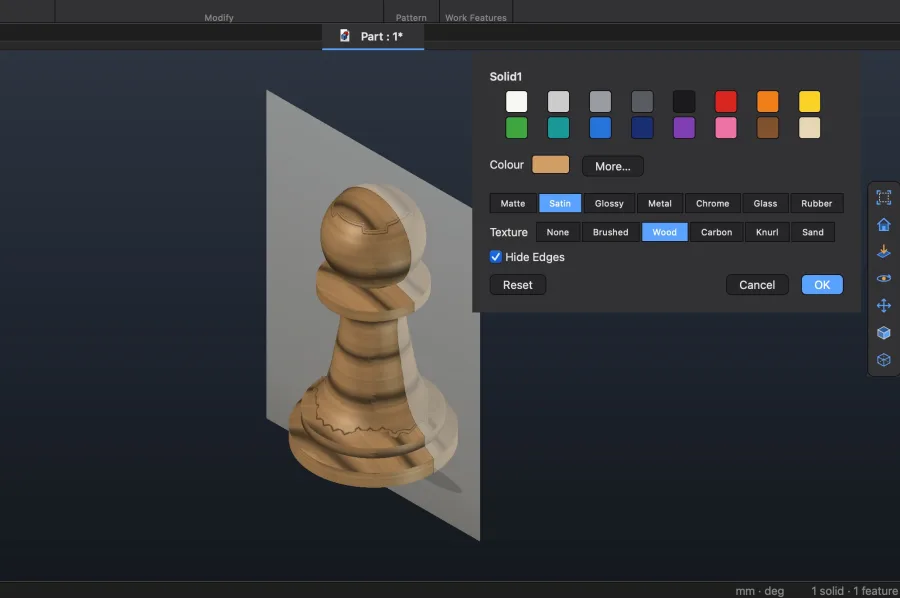The image size is (900, 598).
Task: Click the 'Solid1' dialog title text
Action: pos(505,76)
